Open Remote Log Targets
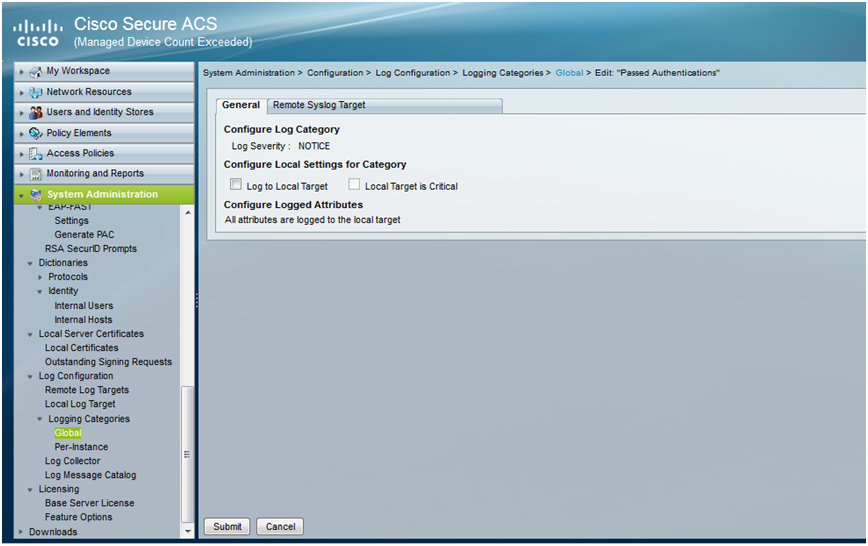This screenshot has width=868, height=546. [x=87, y=390]
